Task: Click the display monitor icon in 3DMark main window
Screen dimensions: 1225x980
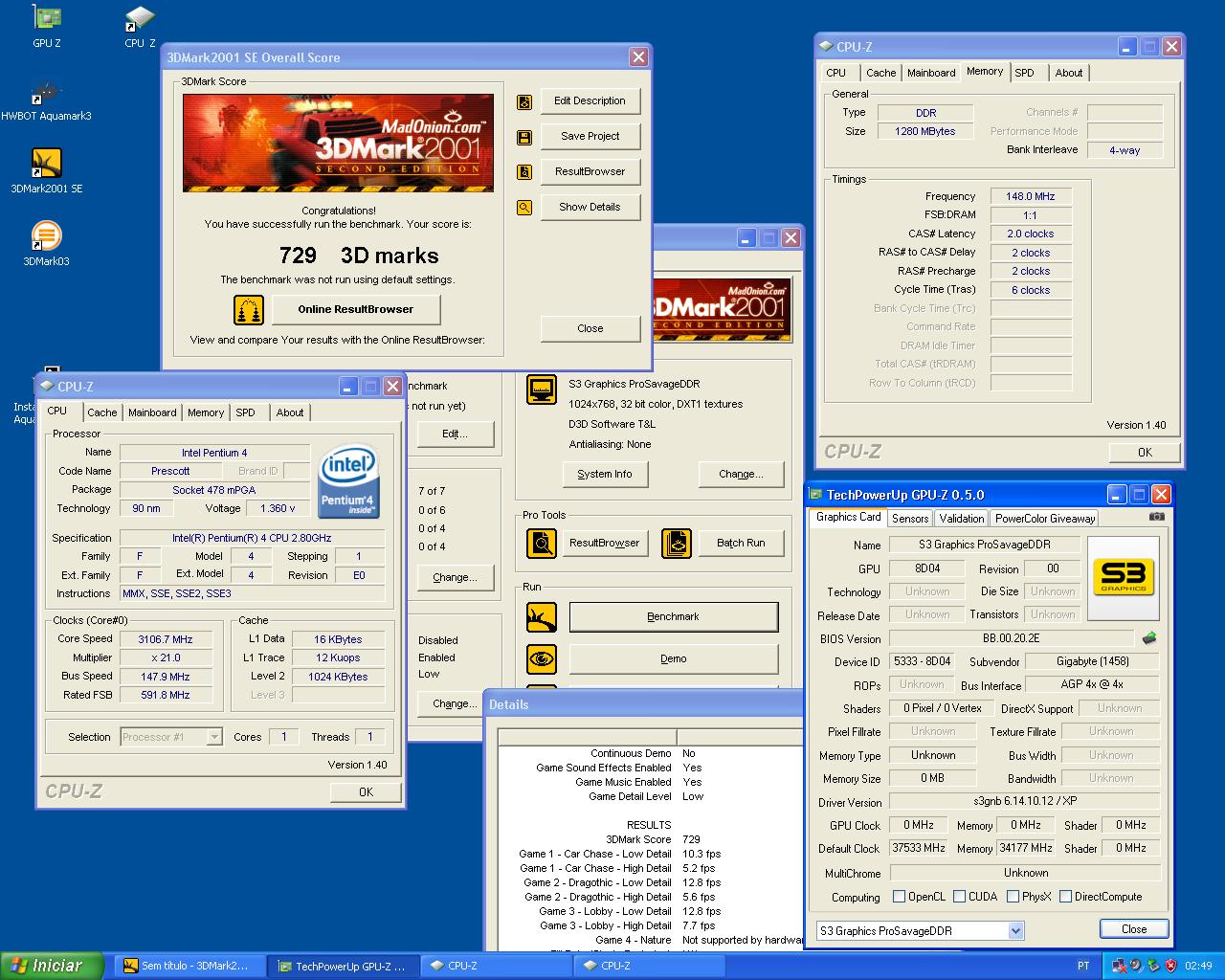Action: coord(542,390)
